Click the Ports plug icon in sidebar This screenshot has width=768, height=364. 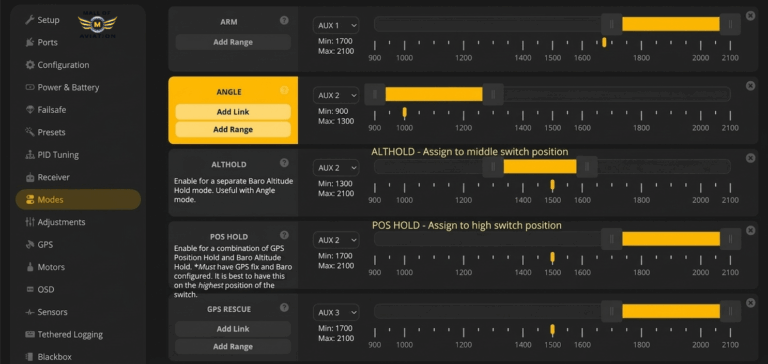coord(29,43)
